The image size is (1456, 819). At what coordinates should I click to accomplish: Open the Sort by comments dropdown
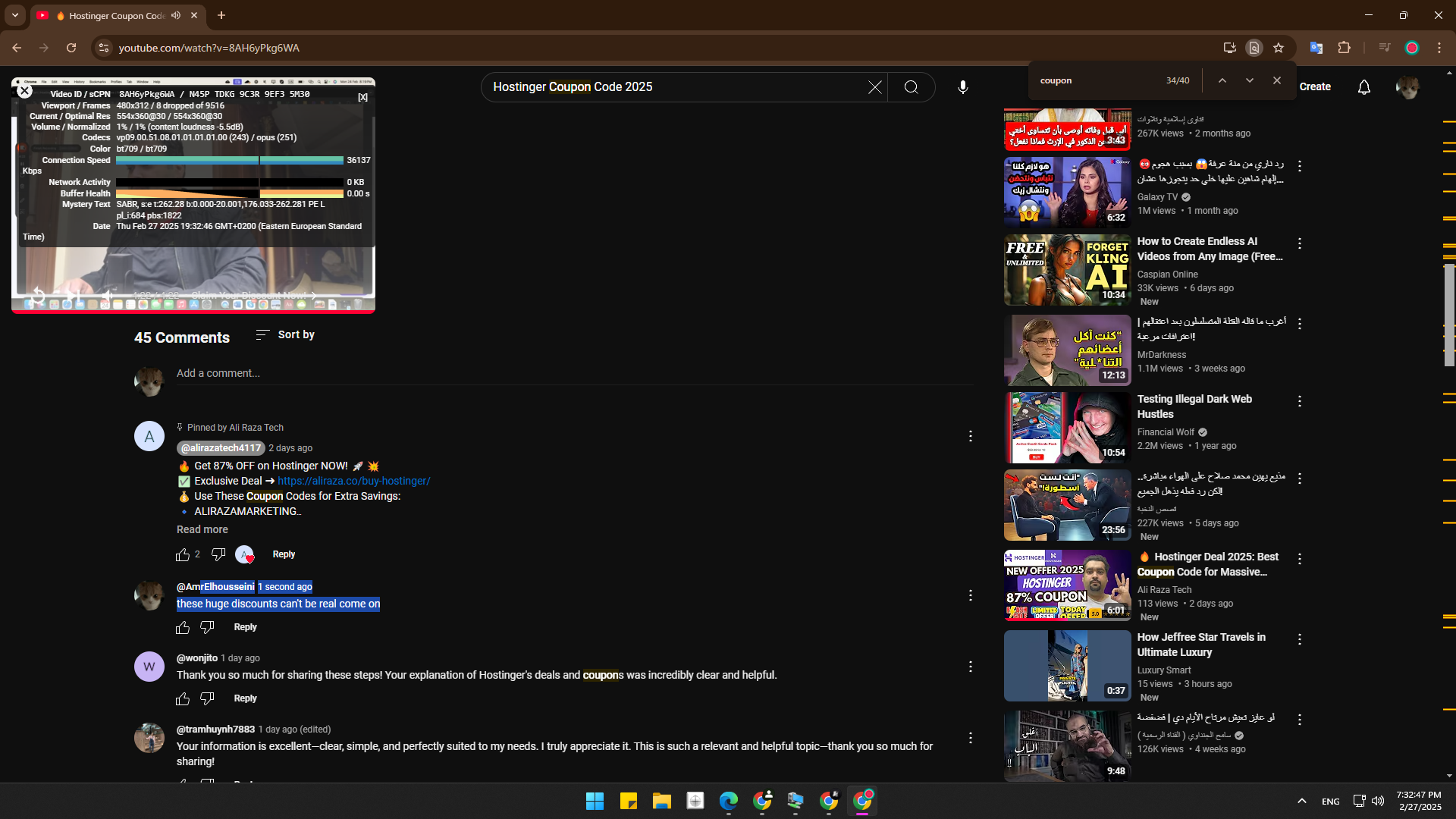pyautogui.click(x=285, y=334)
